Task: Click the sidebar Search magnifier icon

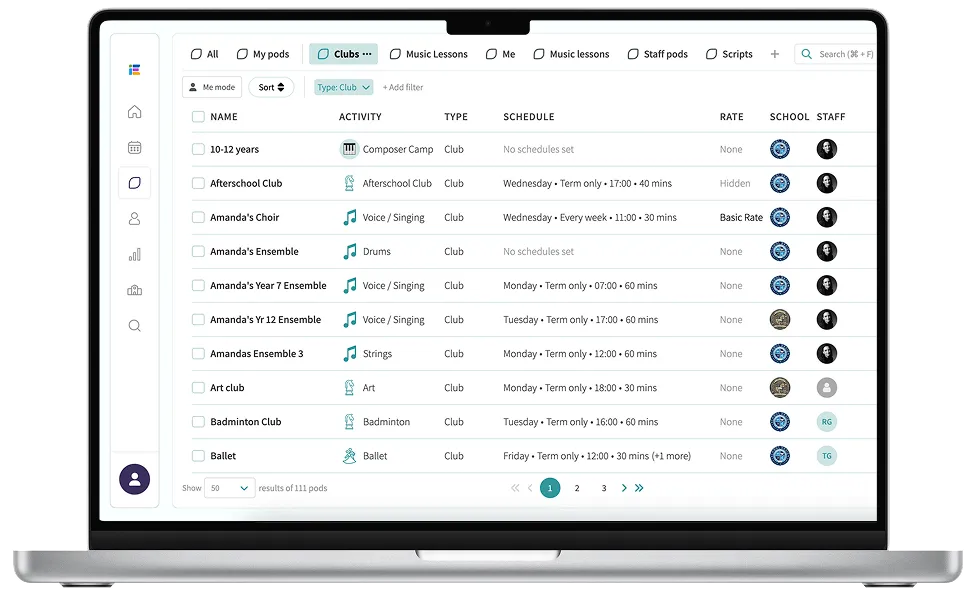Action: [134, 325]
